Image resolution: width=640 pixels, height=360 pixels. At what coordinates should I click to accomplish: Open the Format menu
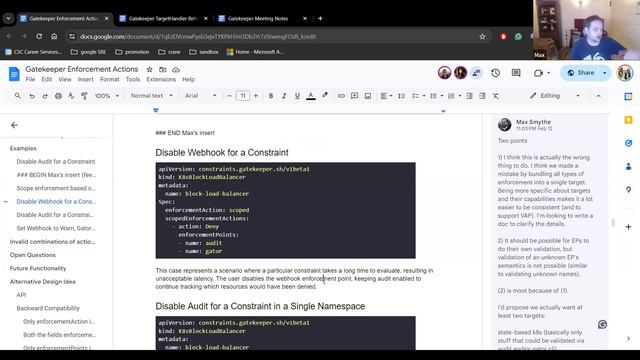click(109, 79)
